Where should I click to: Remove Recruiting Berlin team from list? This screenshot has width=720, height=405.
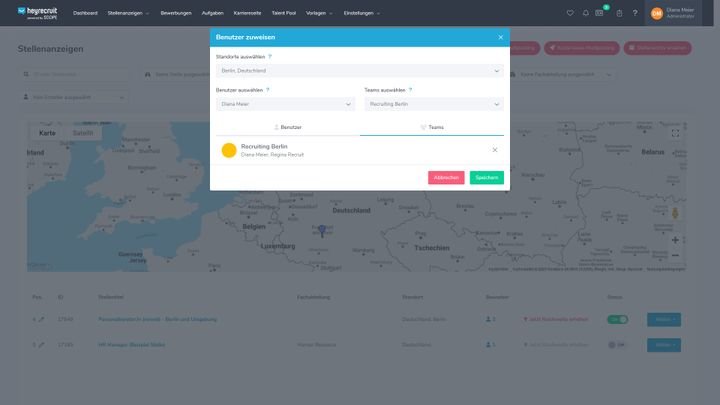494,150
